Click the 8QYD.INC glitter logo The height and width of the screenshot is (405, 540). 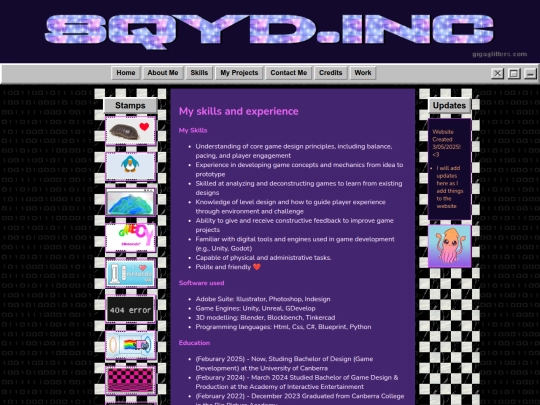pos(269,32)
